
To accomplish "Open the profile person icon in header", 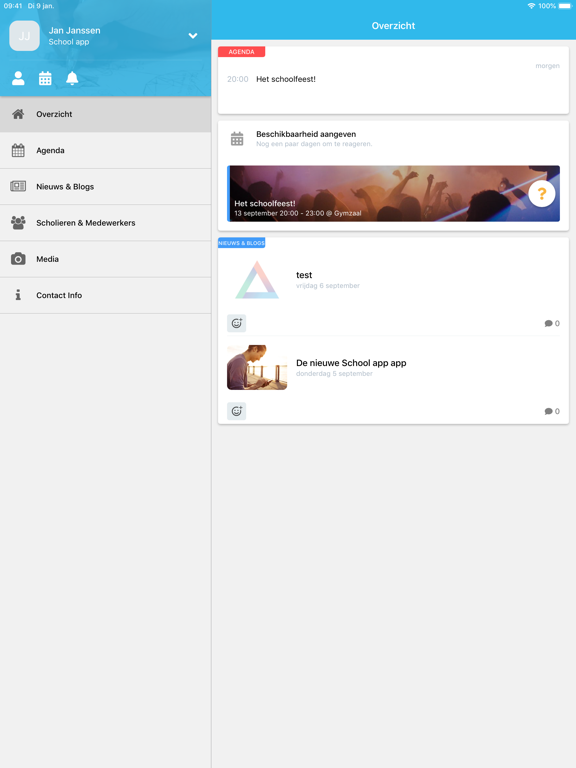I will (18, 78).
